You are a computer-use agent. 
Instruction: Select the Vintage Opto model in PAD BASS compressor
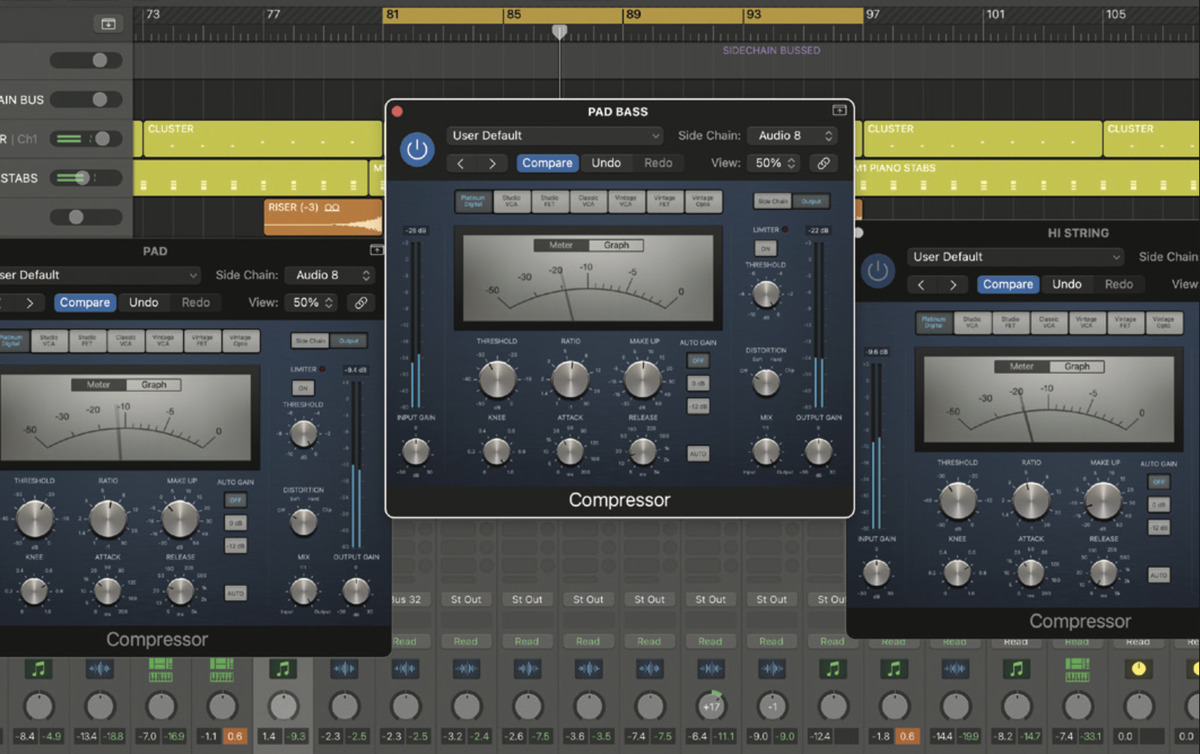pyautogui.click(x=703, y=202)
